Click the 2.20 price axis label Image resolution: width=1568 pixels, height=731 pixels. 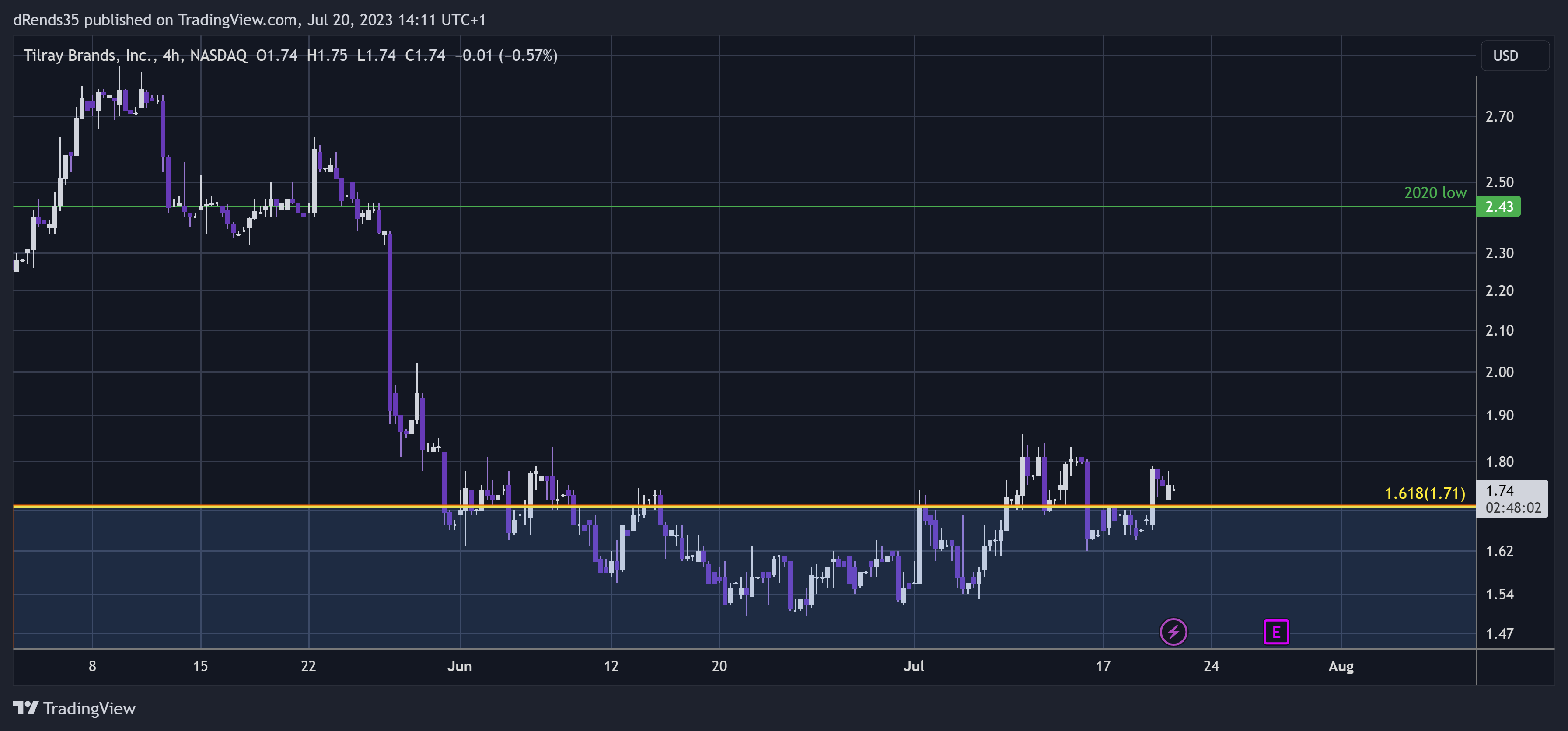(1499, 291)
